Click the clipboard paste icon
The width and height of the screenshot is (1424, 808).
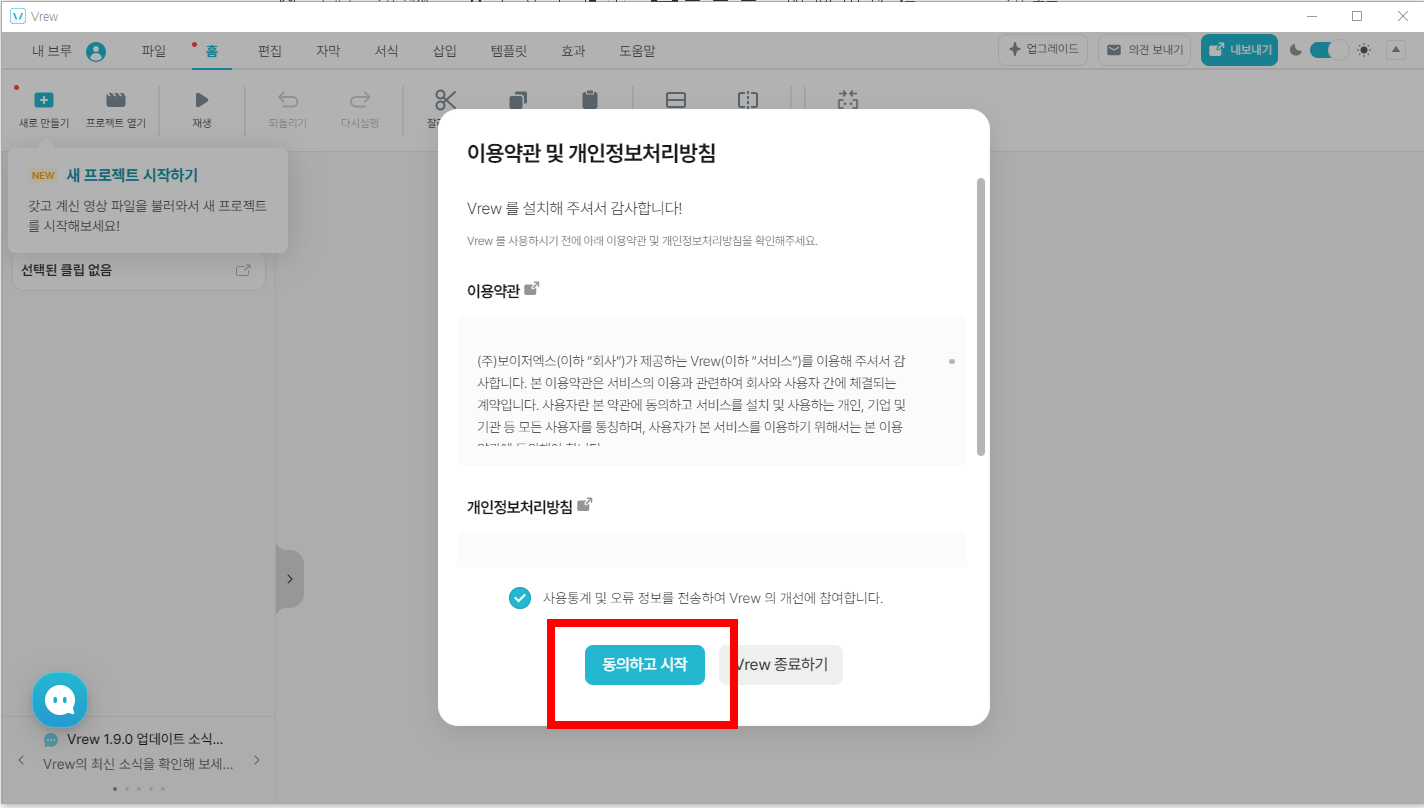[590, 100]
